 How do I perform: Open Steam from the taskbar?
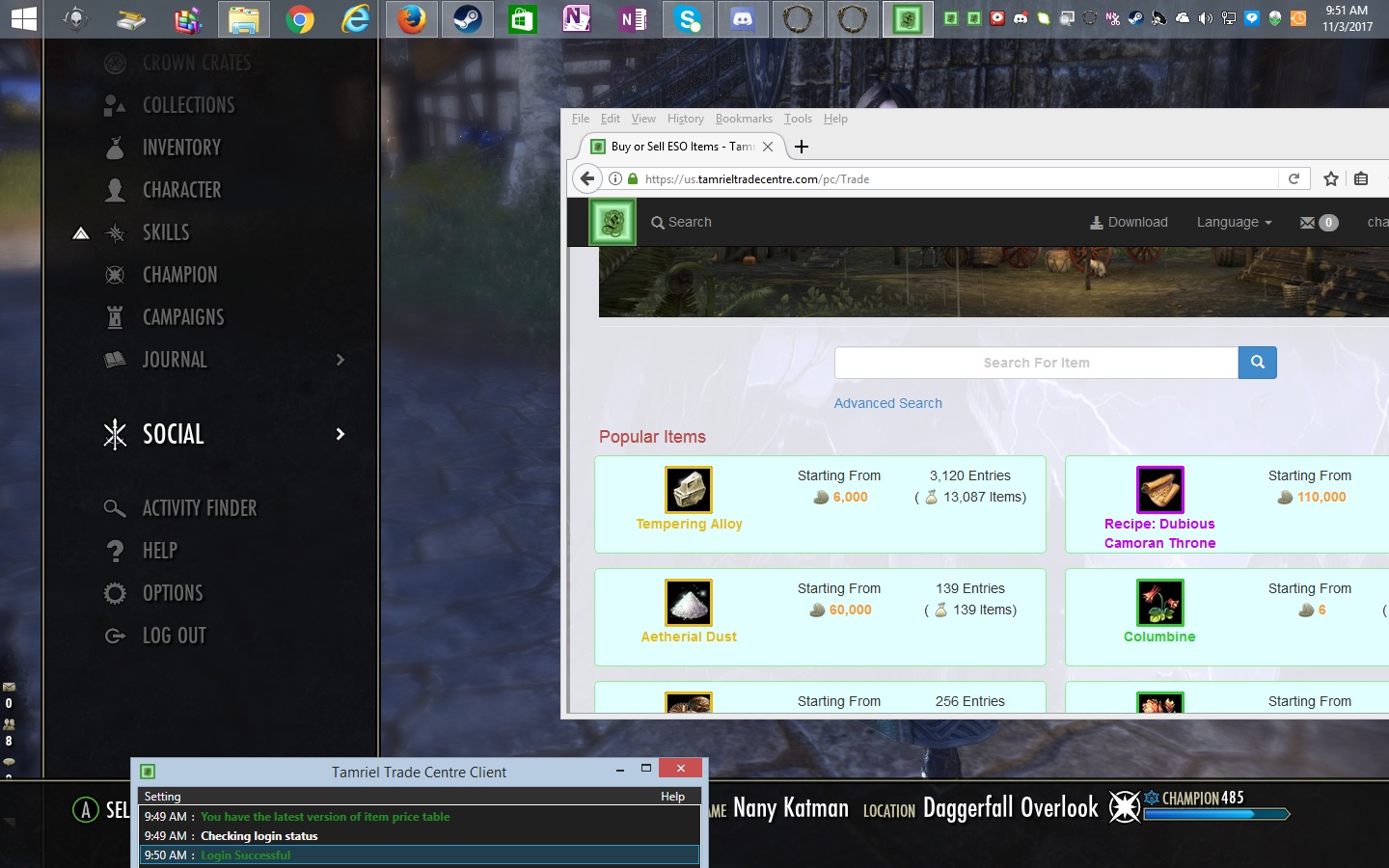point(468,19)
